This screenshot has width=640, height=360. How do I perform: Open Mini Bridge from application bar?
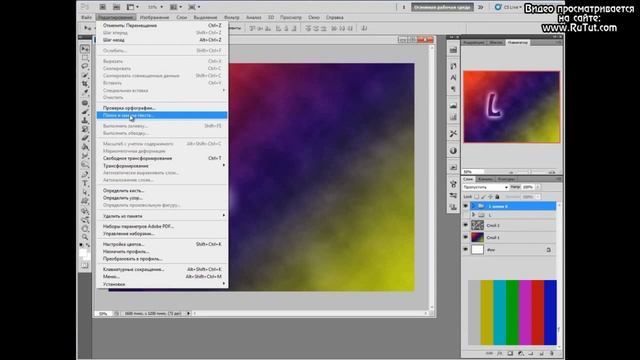(116, 7)
